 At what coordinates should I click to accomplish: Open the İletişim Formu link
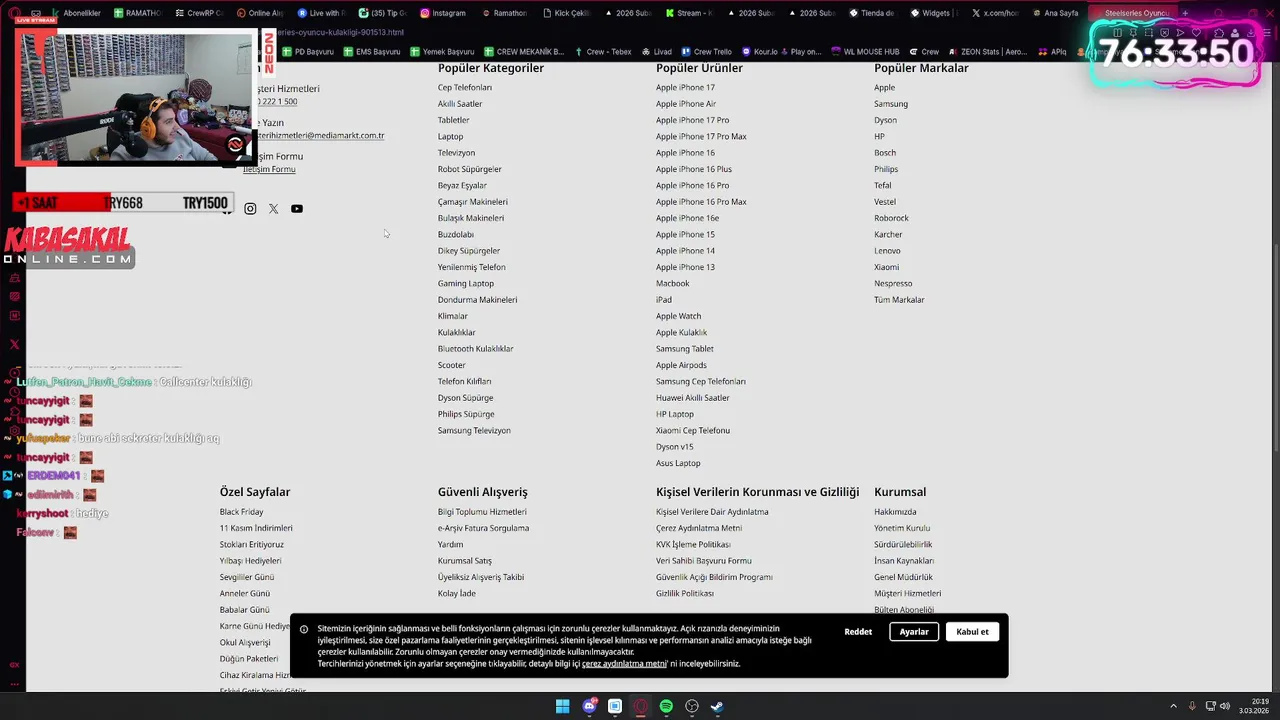[x=269, y=170]
